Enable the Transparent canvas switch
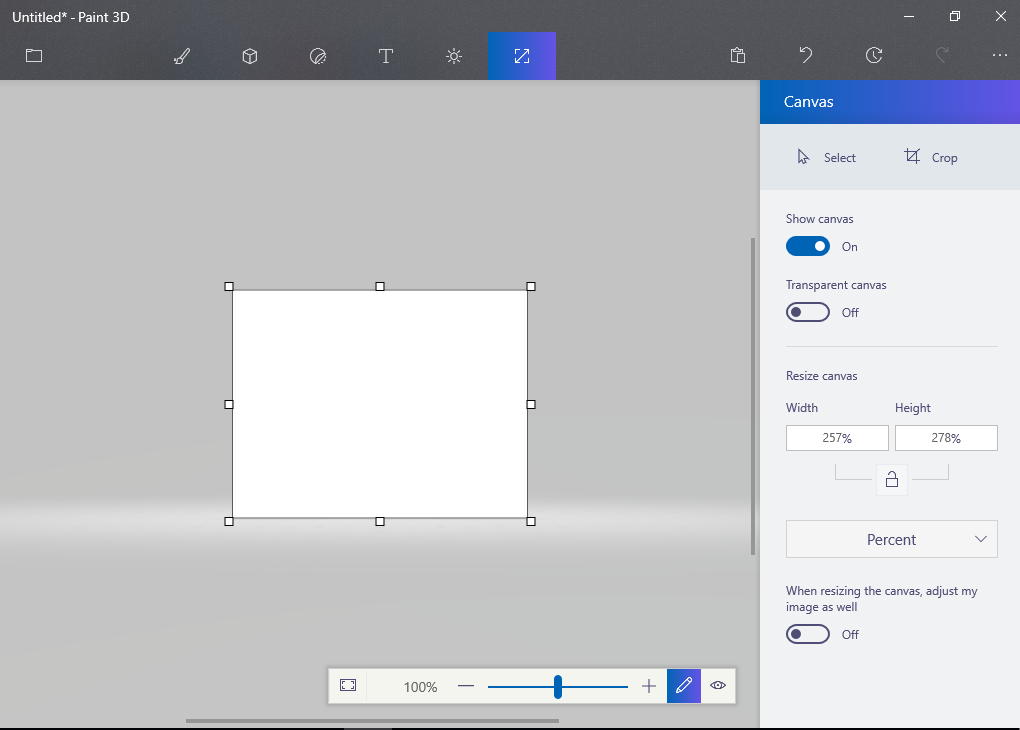This screenshot has height=730, width=1020. point(808,312)
